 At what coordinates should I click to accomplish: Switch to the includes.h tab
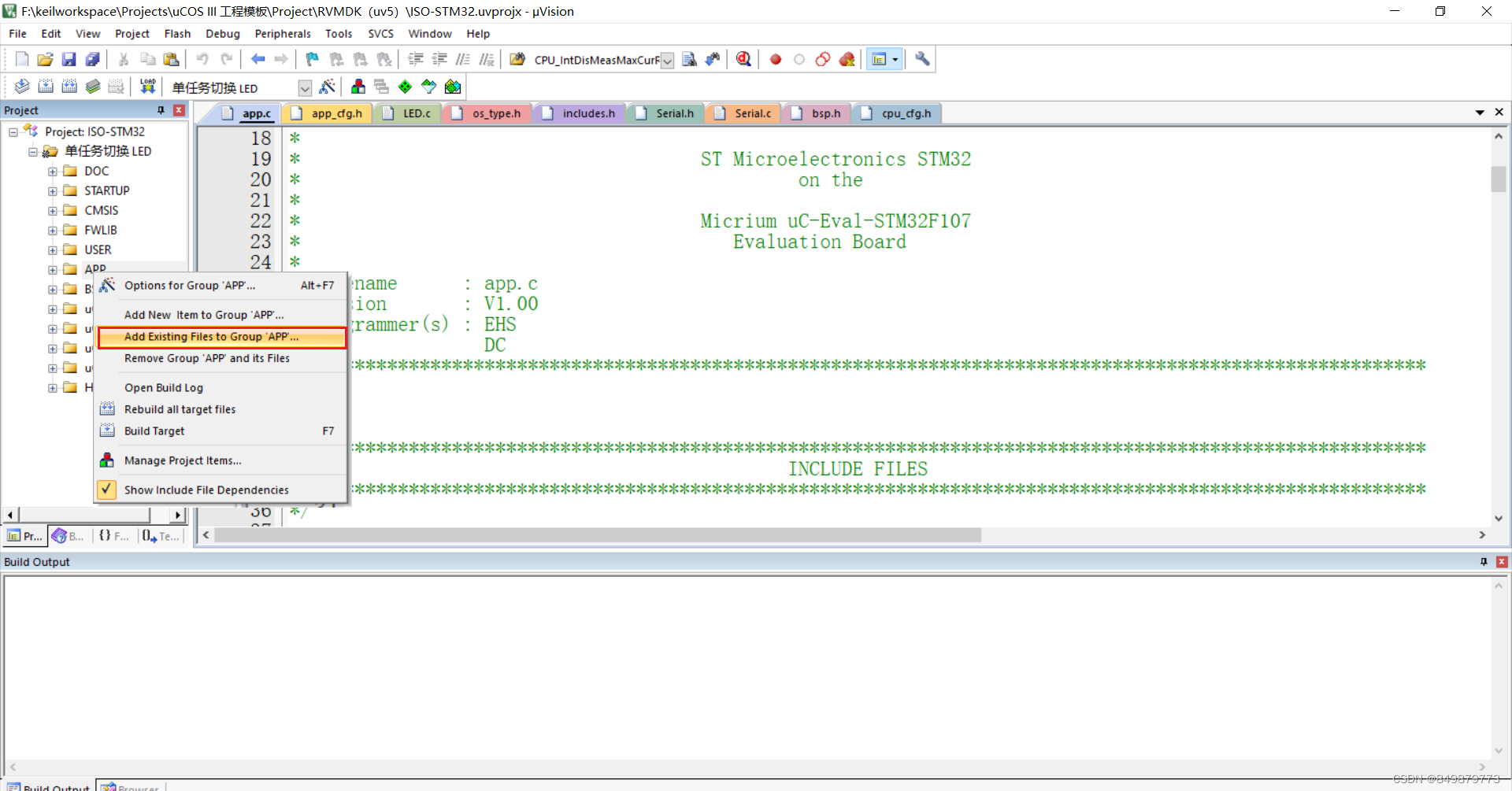tap(580, 113)
